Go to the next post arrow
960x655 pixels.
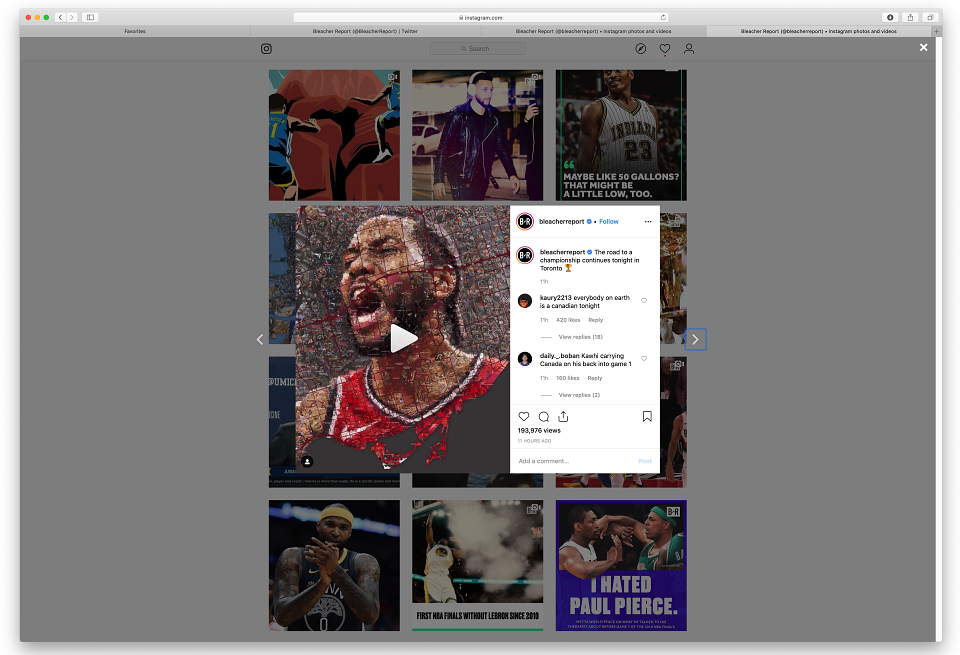[x=695, y=340]
